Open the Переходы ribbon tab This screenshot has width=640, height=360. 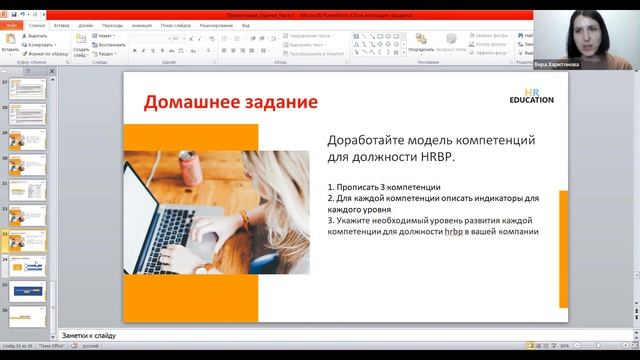pyautogui.click(x=112, y=25)
